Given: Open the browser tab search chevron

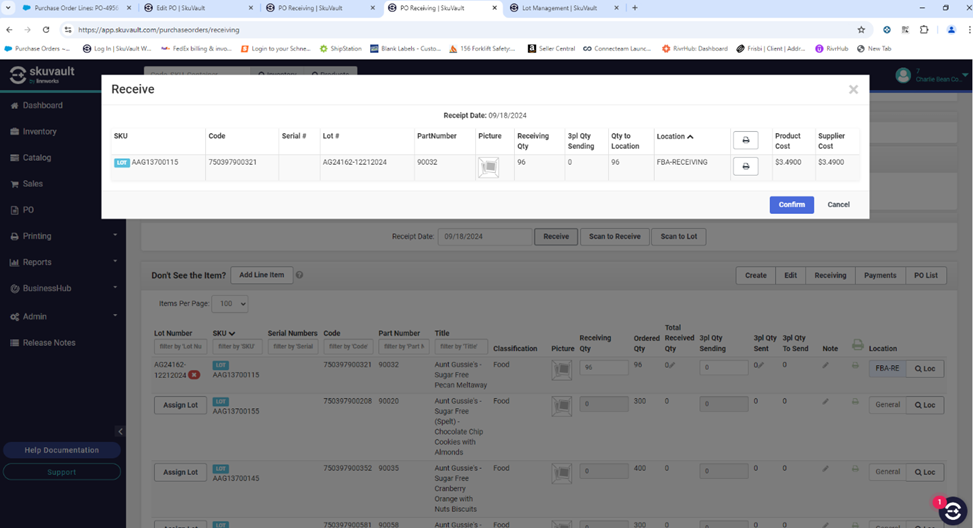Looking at the screenshot, I should tap(8, 8).
